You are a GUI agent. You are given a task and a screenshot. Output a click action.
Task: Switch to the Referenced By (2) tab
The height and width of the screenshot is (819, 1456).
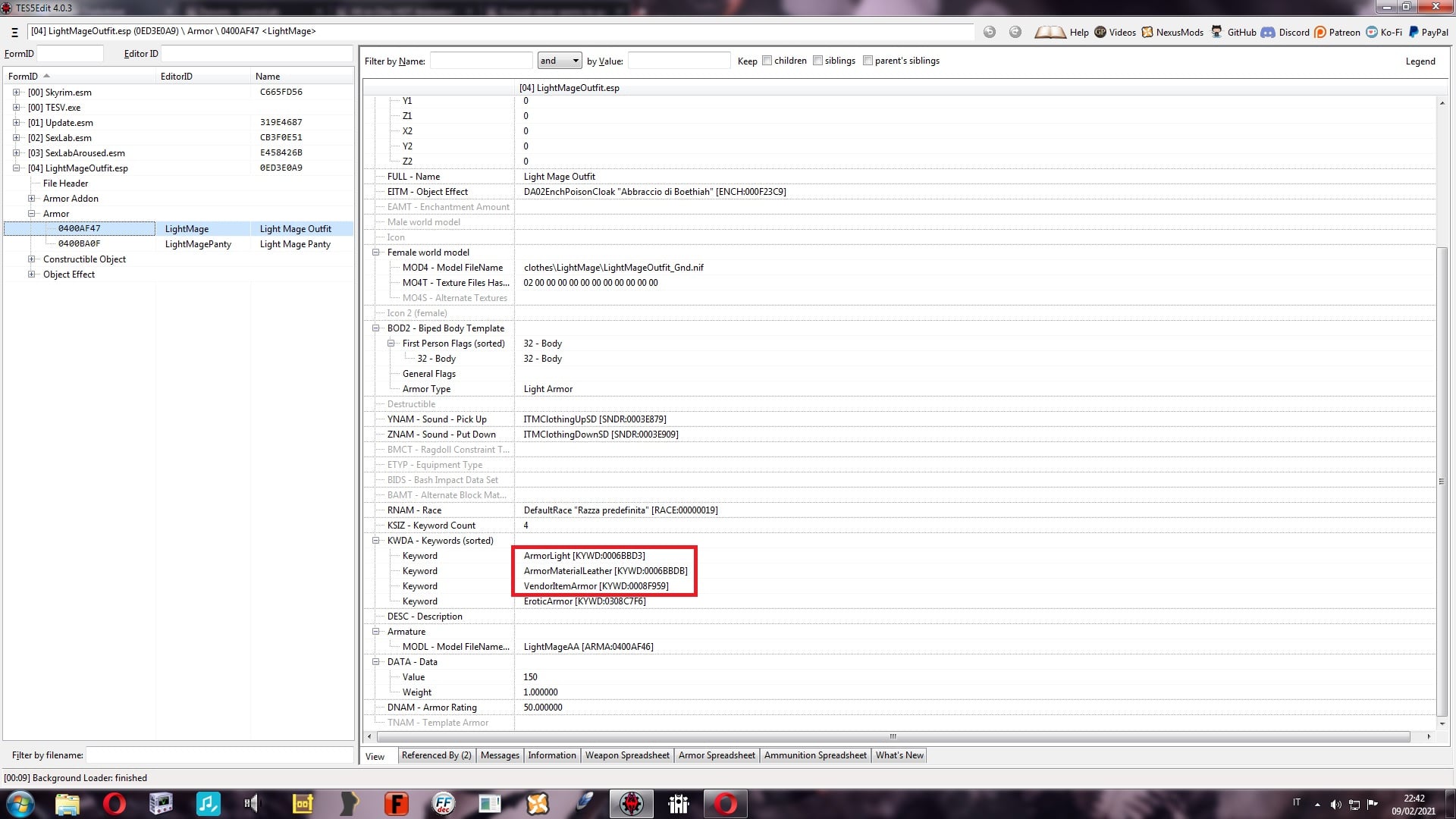coord(437,755)
